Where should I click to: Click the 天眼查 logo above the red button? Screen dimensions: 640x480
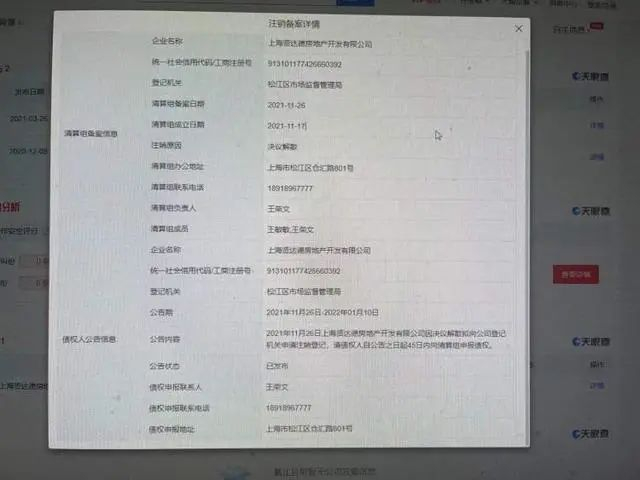coord(591,211)
